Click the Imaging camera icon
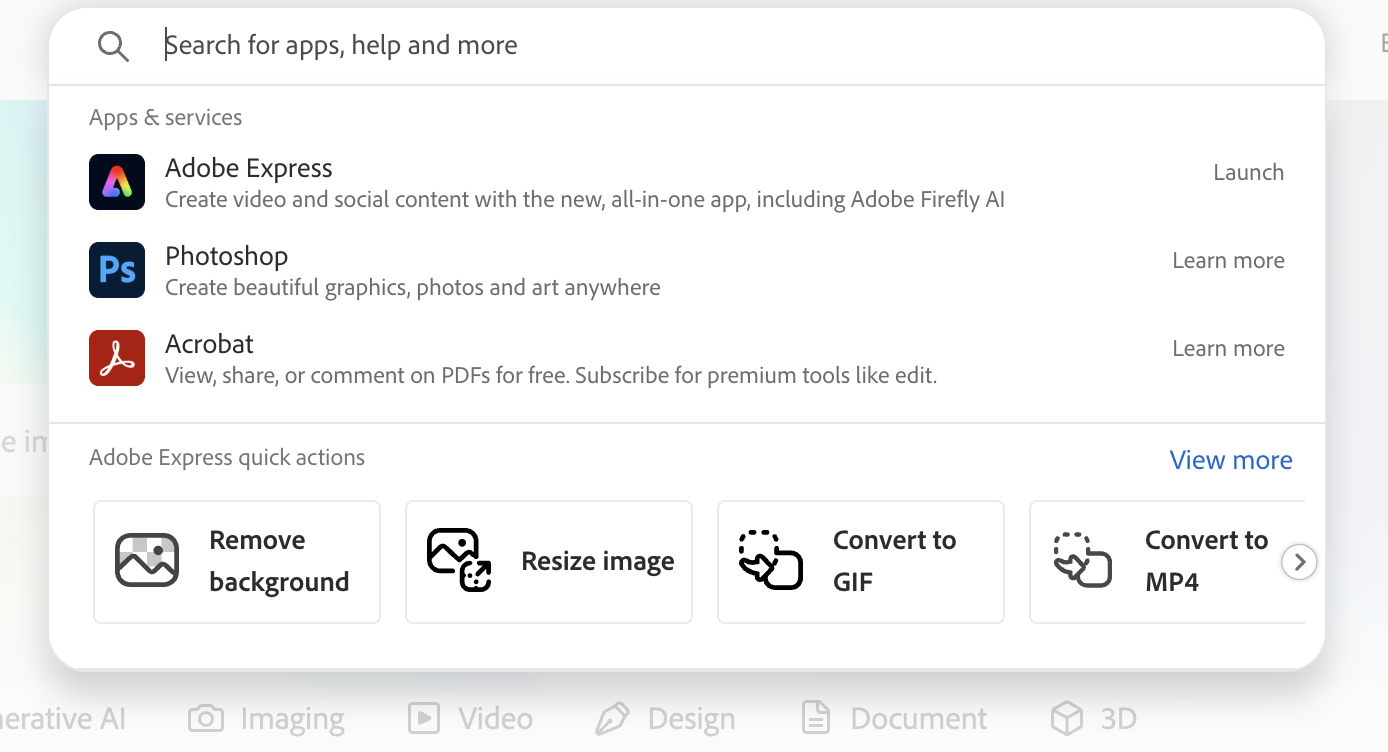This screenshot has height=752, width=1388. (x=205, y=717)
